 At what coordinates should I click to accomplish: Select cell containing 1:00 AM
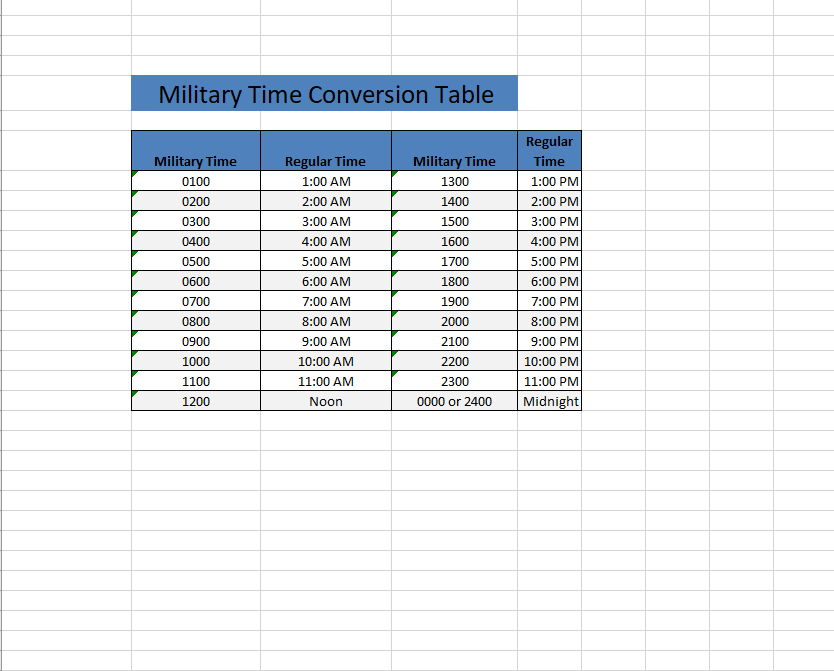coord(326,181)
